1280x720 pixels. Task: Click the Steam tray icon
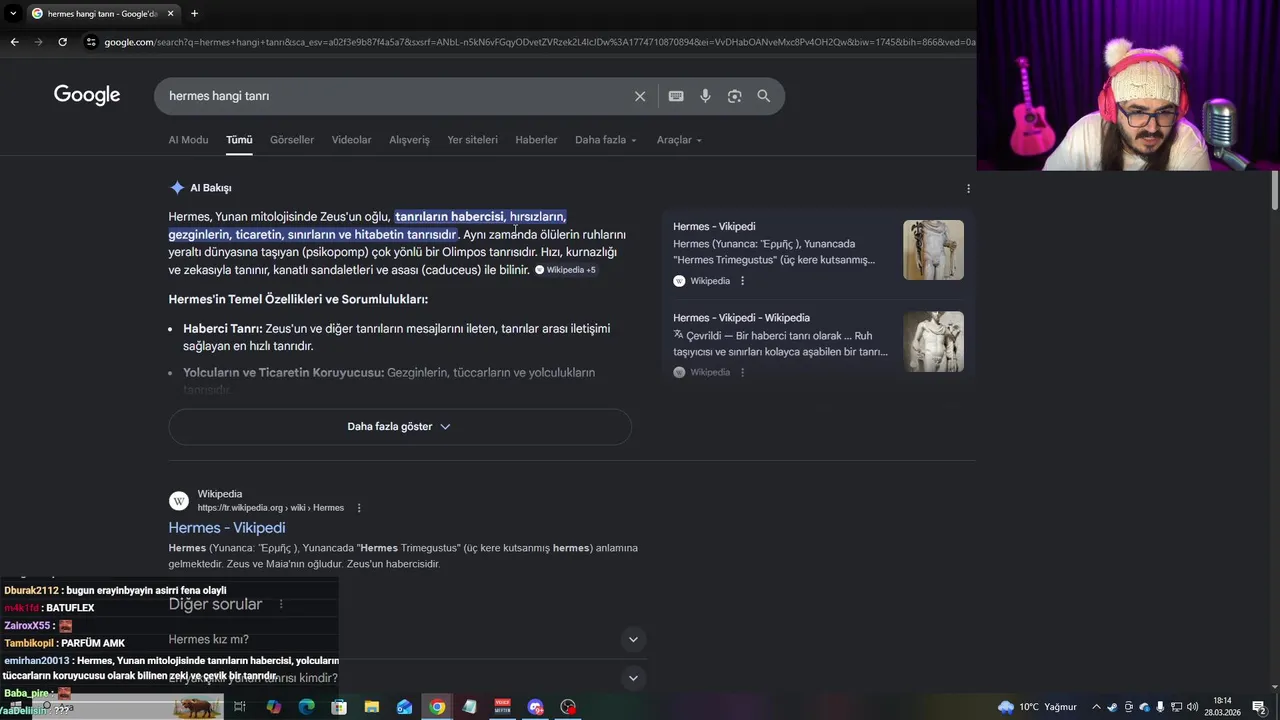[1112, 707]
